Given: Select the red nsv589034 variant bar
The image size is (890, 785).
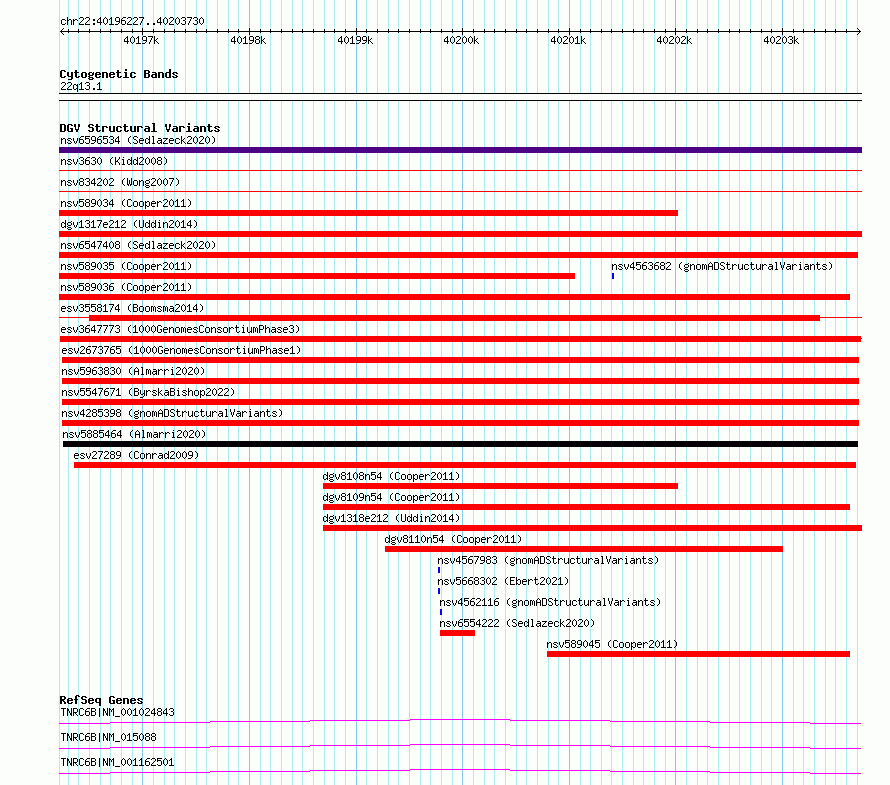Looking at the screenshot, I should [x=368, y=213].
